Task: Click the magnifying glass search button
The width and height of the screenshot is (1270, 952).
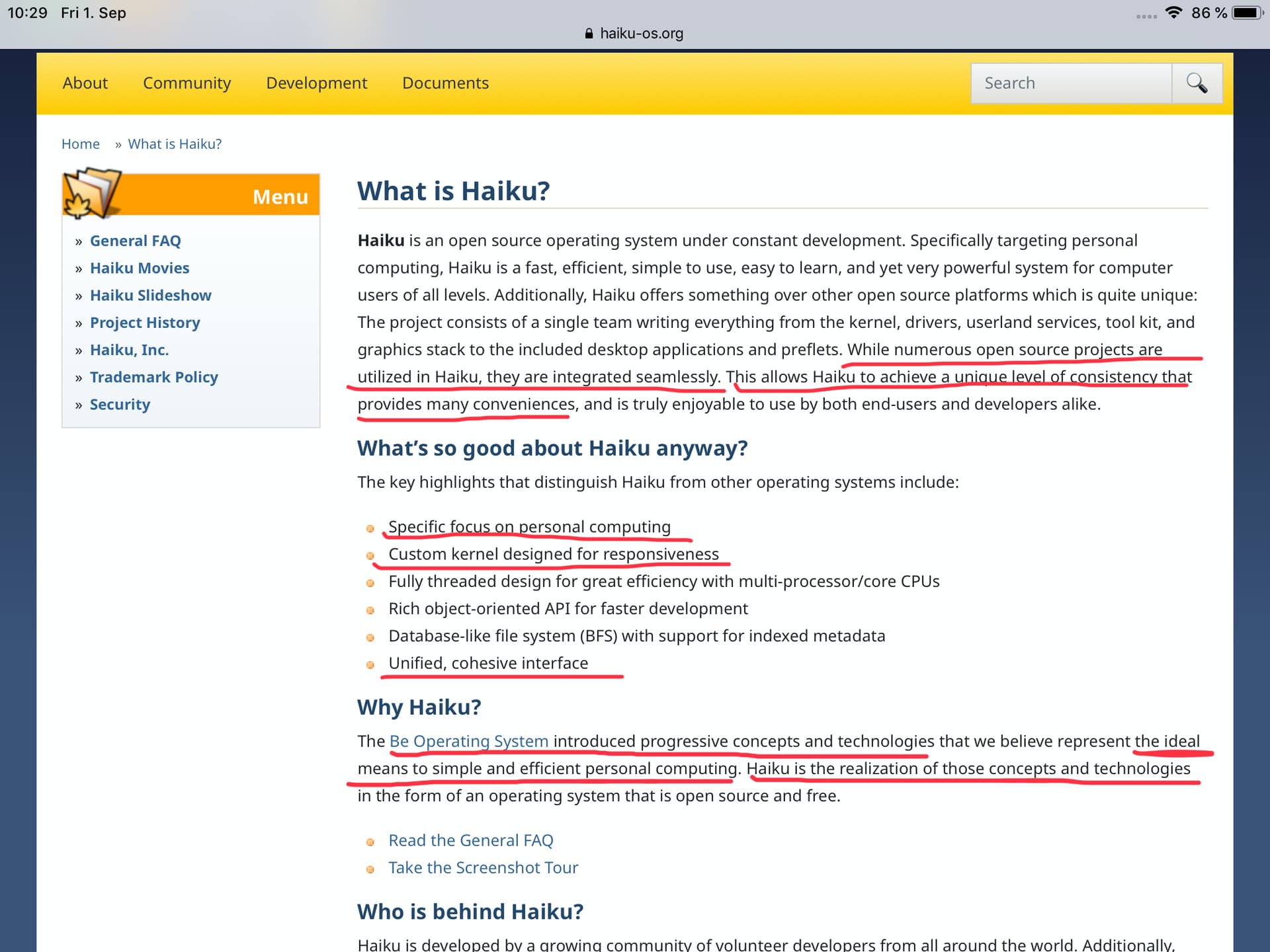Action: (x=1197, y=83)
